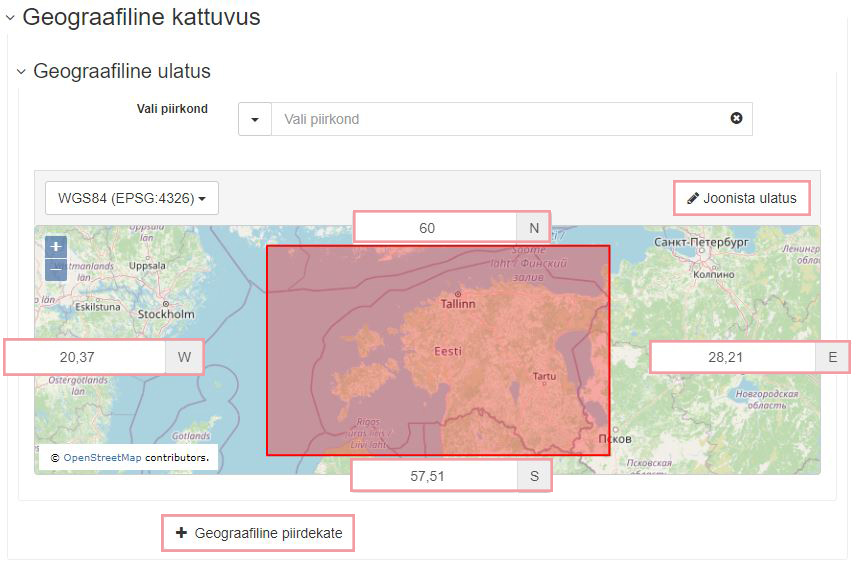The width and height of the screenshot is (864, 569).
Task: Click the E label beside east field
Action: 833,357
